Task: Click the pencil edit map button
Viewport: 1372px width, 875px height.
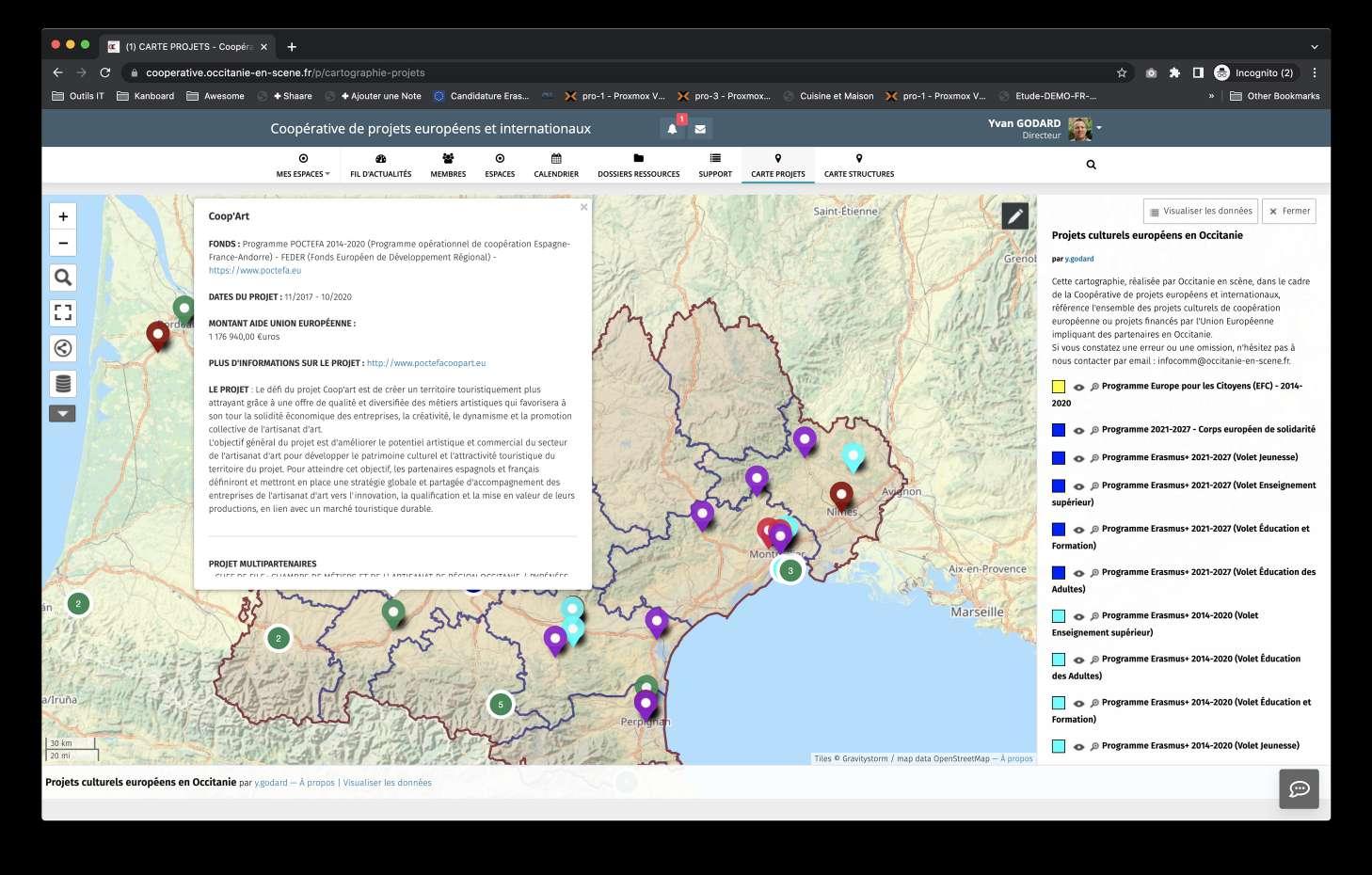Action: point(1014,216)
